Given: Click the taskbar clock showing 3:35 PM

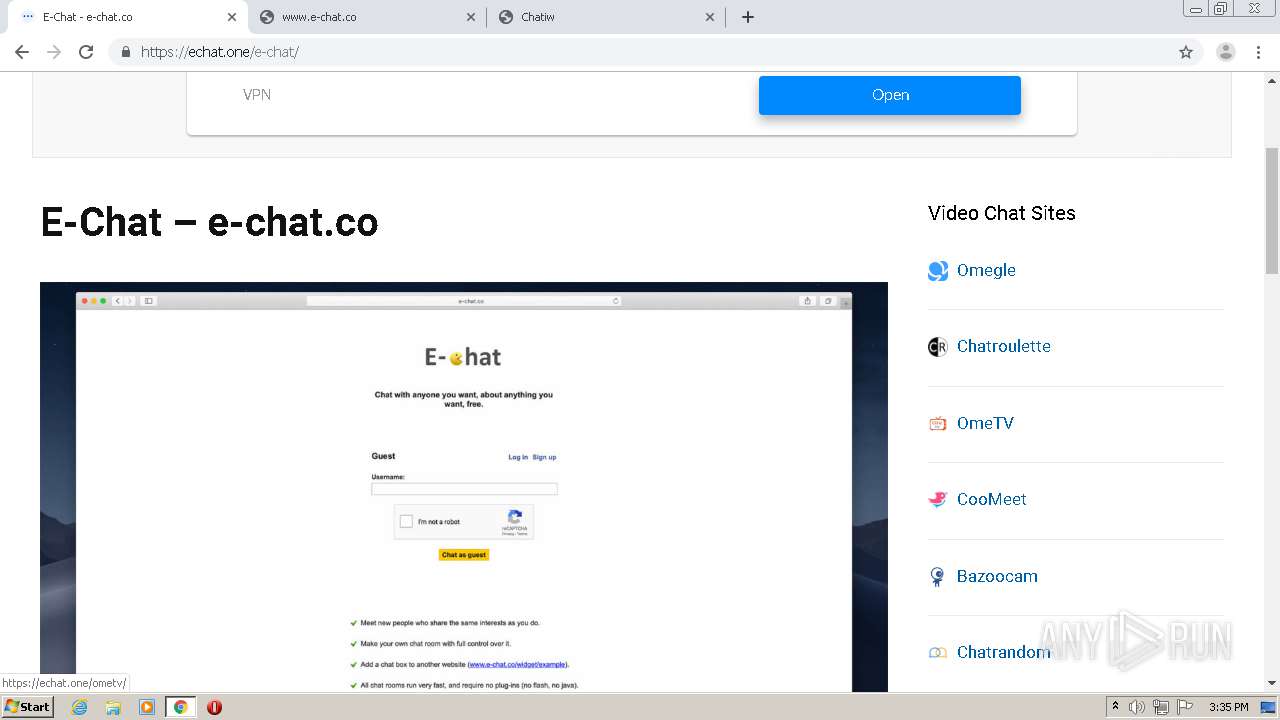Looking at the screenshot, I should (x=1228, y=707).
